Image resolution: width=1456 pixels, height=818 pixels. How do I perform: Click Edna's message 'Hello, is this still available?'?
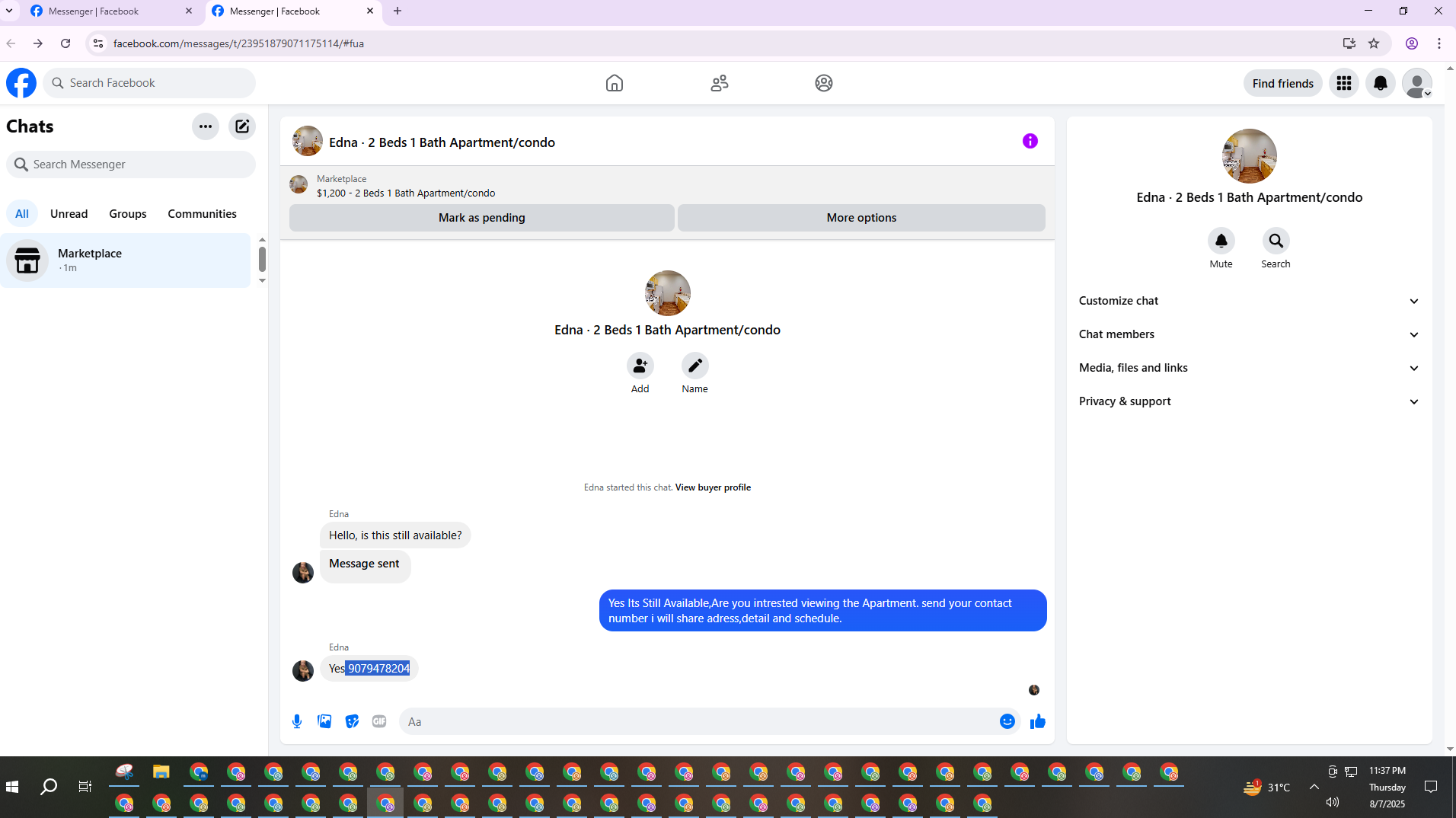pyautogui.click(x=395, y=535)
